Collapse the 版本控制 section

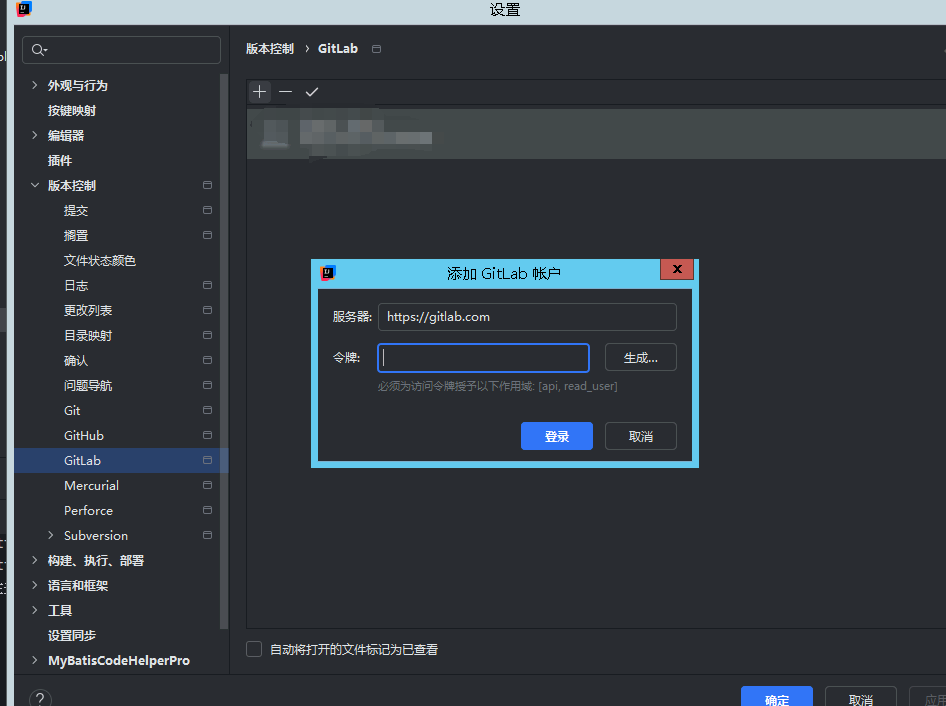click(x=35, y=185)
